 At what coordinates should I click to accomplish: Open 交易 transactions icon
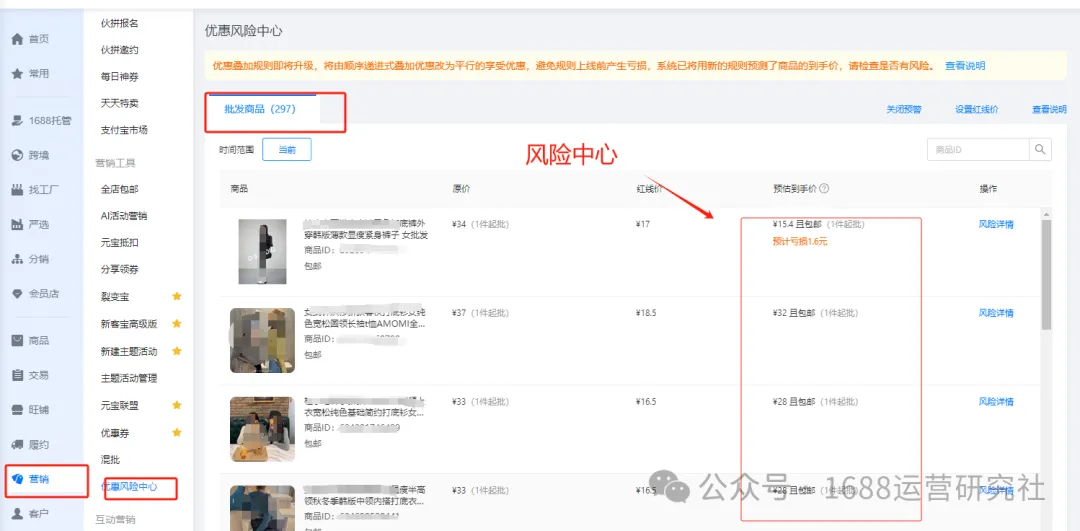point(17,375)
